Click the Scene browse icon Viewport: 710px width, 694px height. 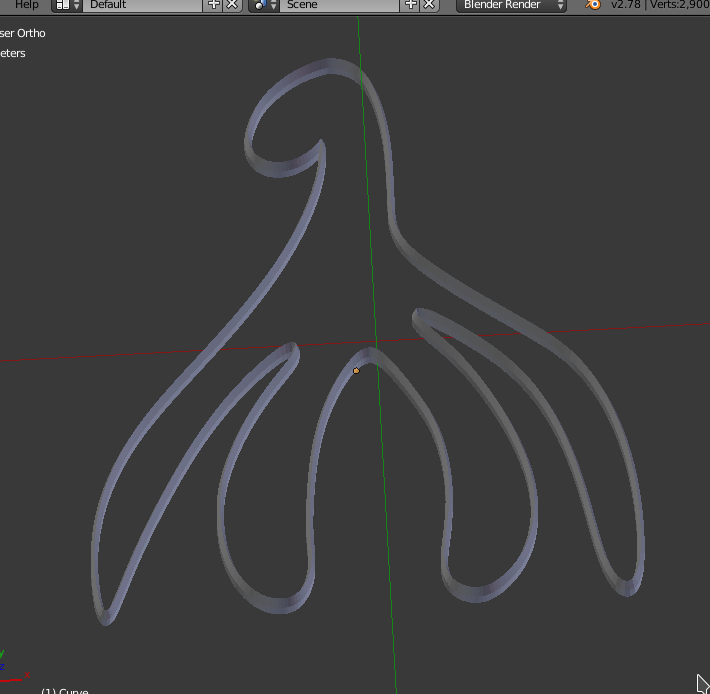coord(264,5)
